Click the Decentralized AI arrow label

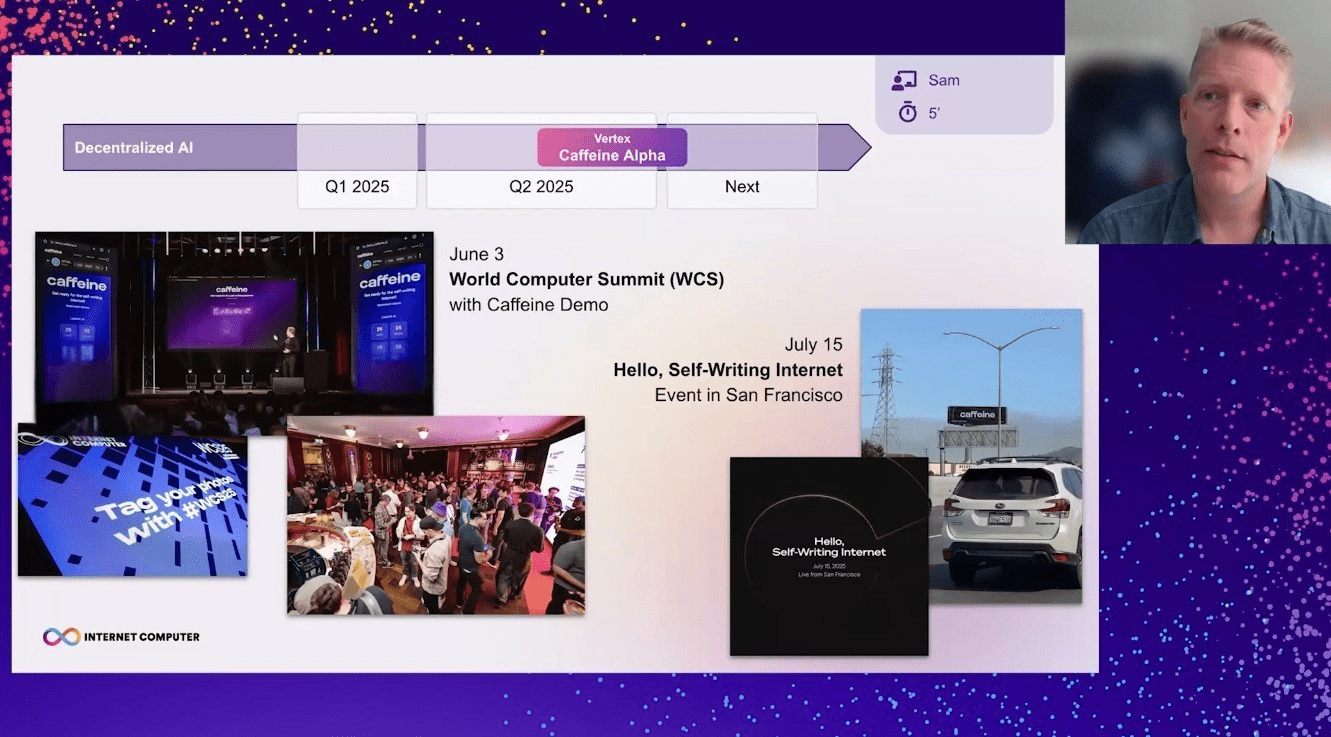(134, 147)
